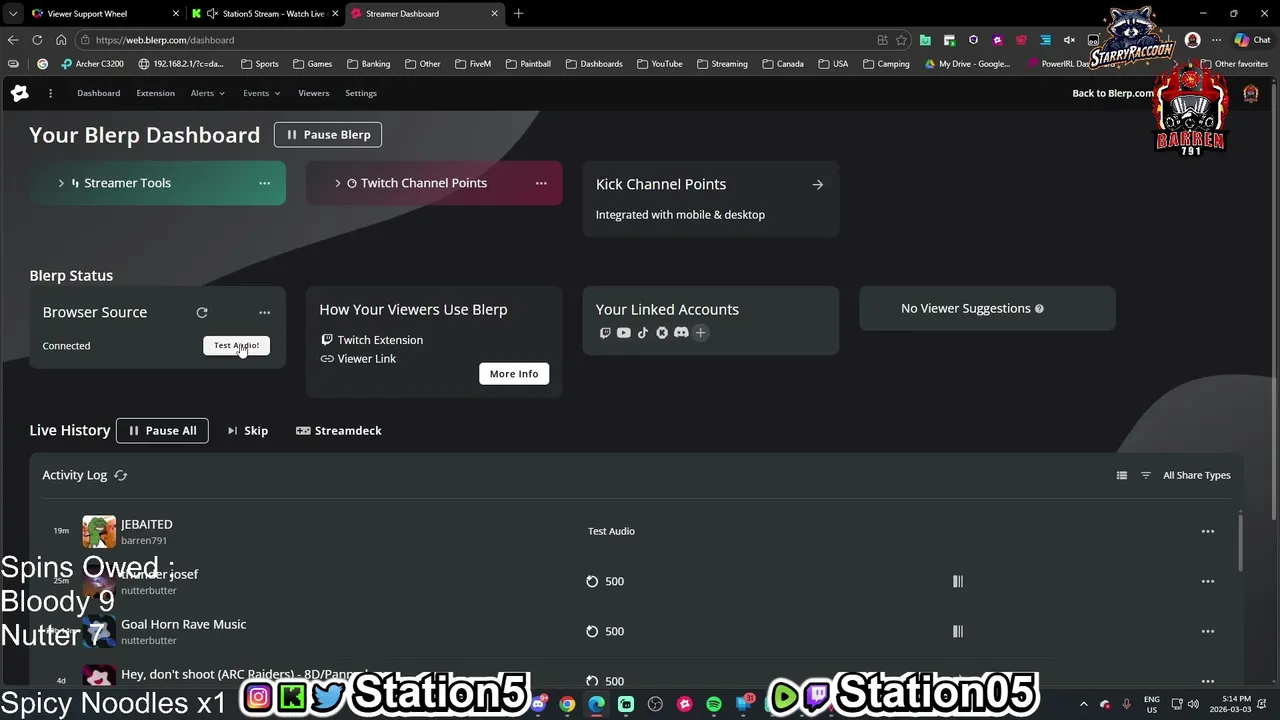This screenshot has height=720, width=1280.
Task: Click the Twitch Extension entry
Action: point(372,340)
